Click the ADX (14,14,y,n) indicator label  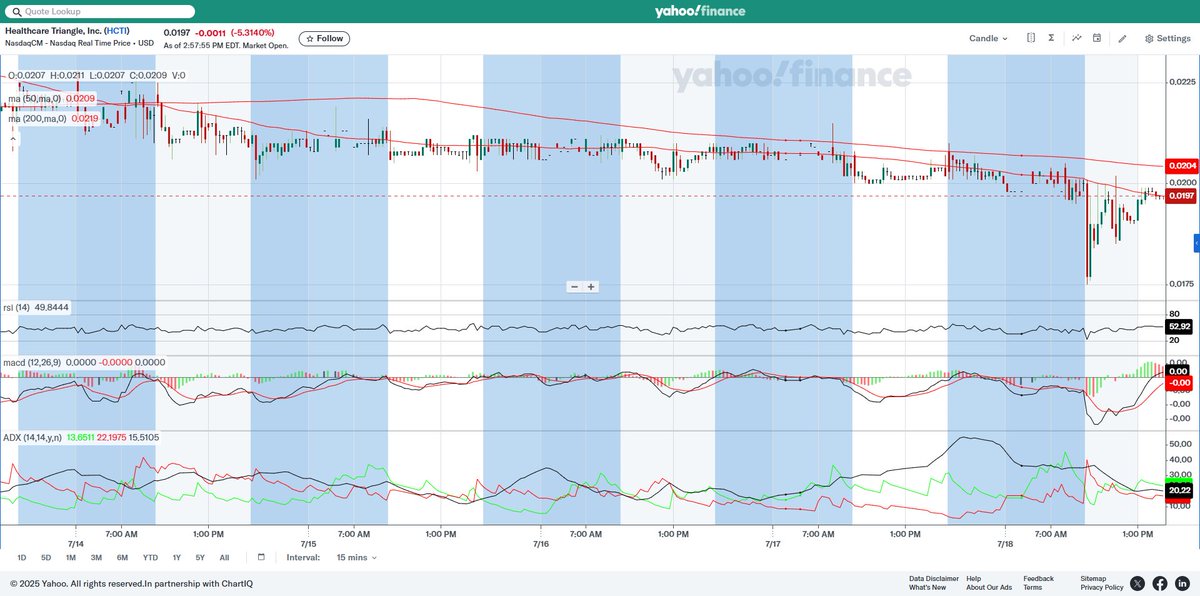click(33, 437)
